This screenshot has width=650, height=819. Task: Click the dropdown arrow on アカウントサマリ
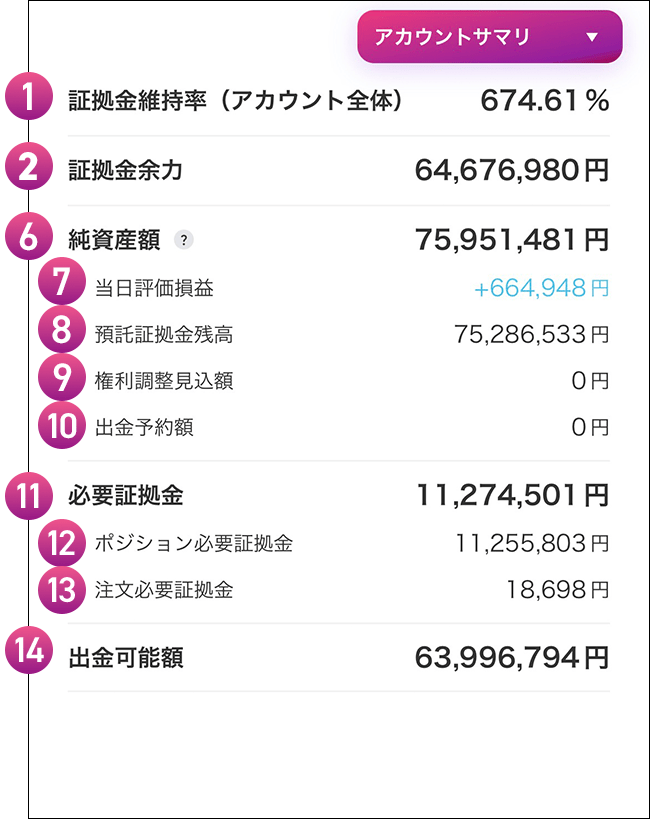[x=592, y=37]
